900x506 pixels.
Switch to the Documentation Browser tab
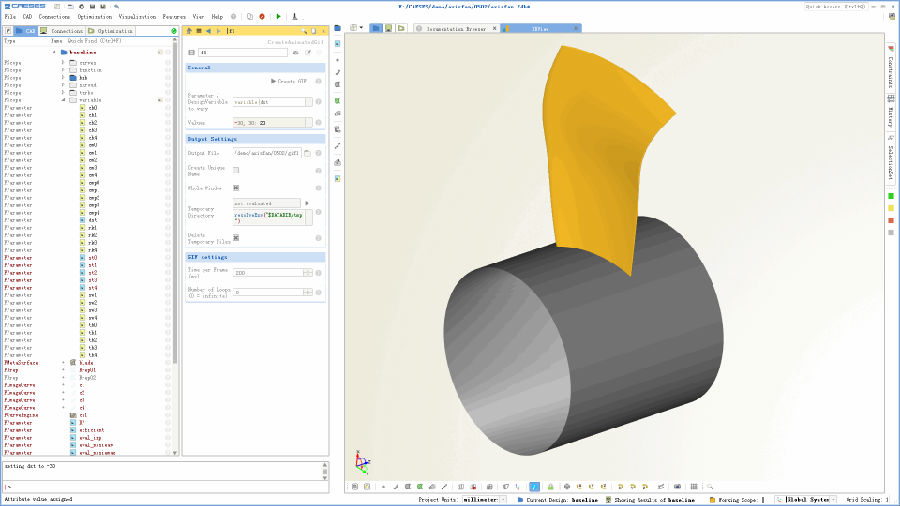tap(456, 28)
